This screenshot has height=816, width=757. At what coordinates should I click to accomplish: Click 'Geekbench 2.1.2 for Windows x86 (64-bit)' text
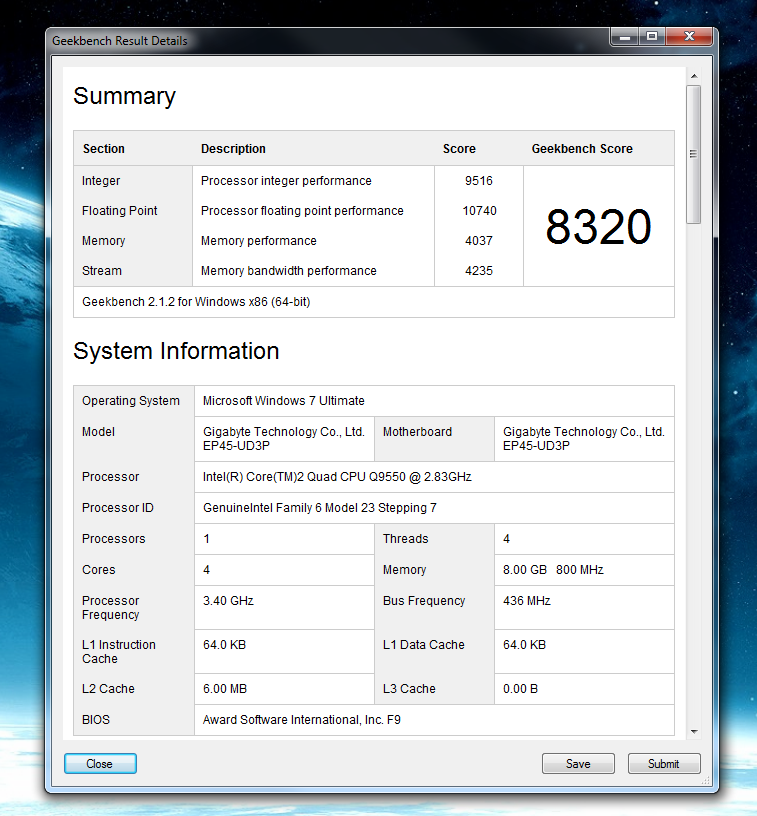tap(196, 302)
